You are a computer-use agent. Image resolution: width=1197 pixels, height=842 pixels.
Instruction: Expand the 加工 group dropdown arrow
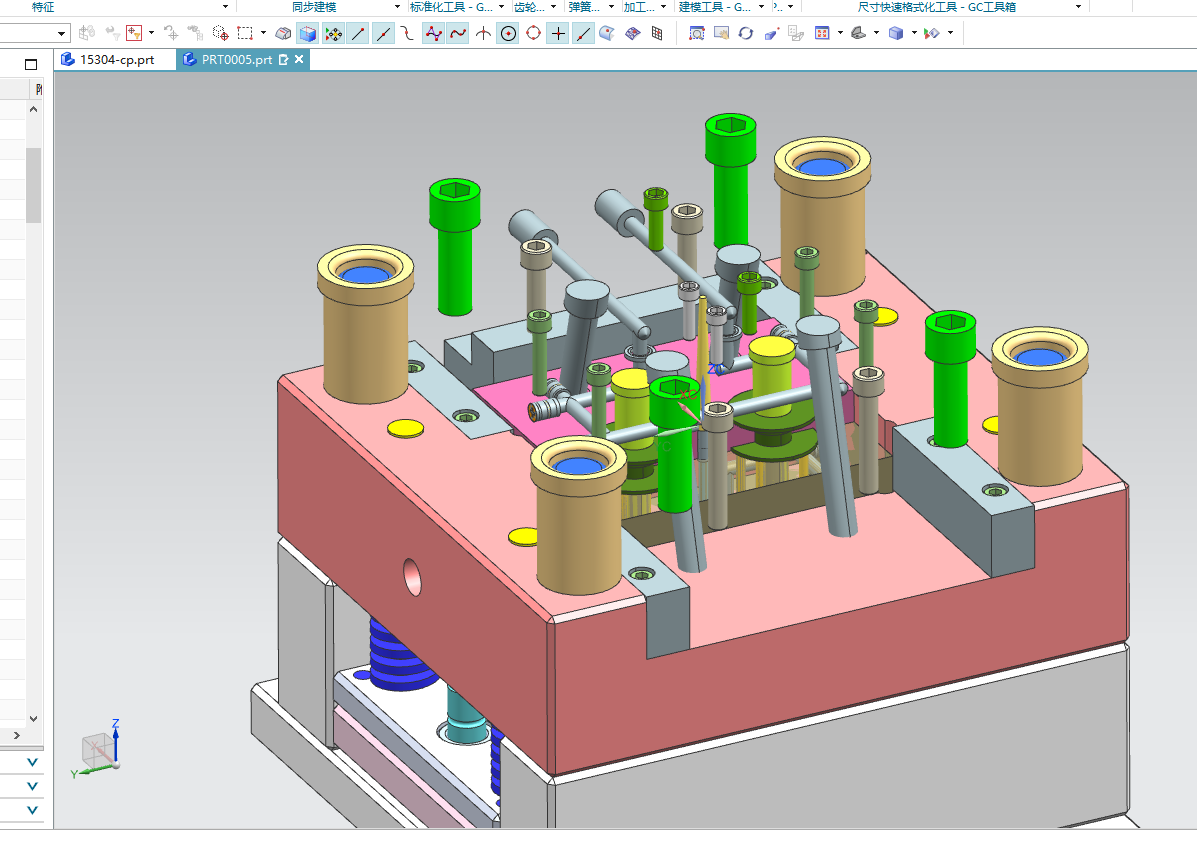click(663, 7)
